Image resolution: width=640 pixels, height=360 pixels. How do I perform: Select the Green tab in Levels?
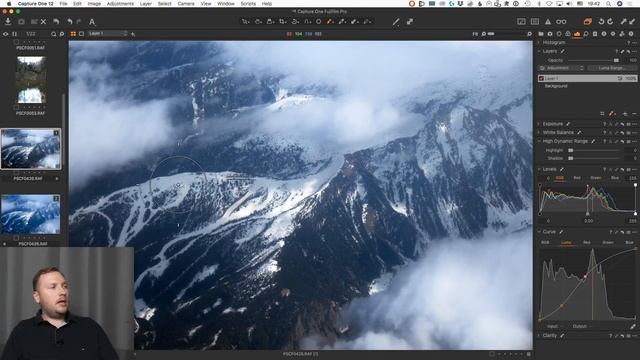point(596,178)
